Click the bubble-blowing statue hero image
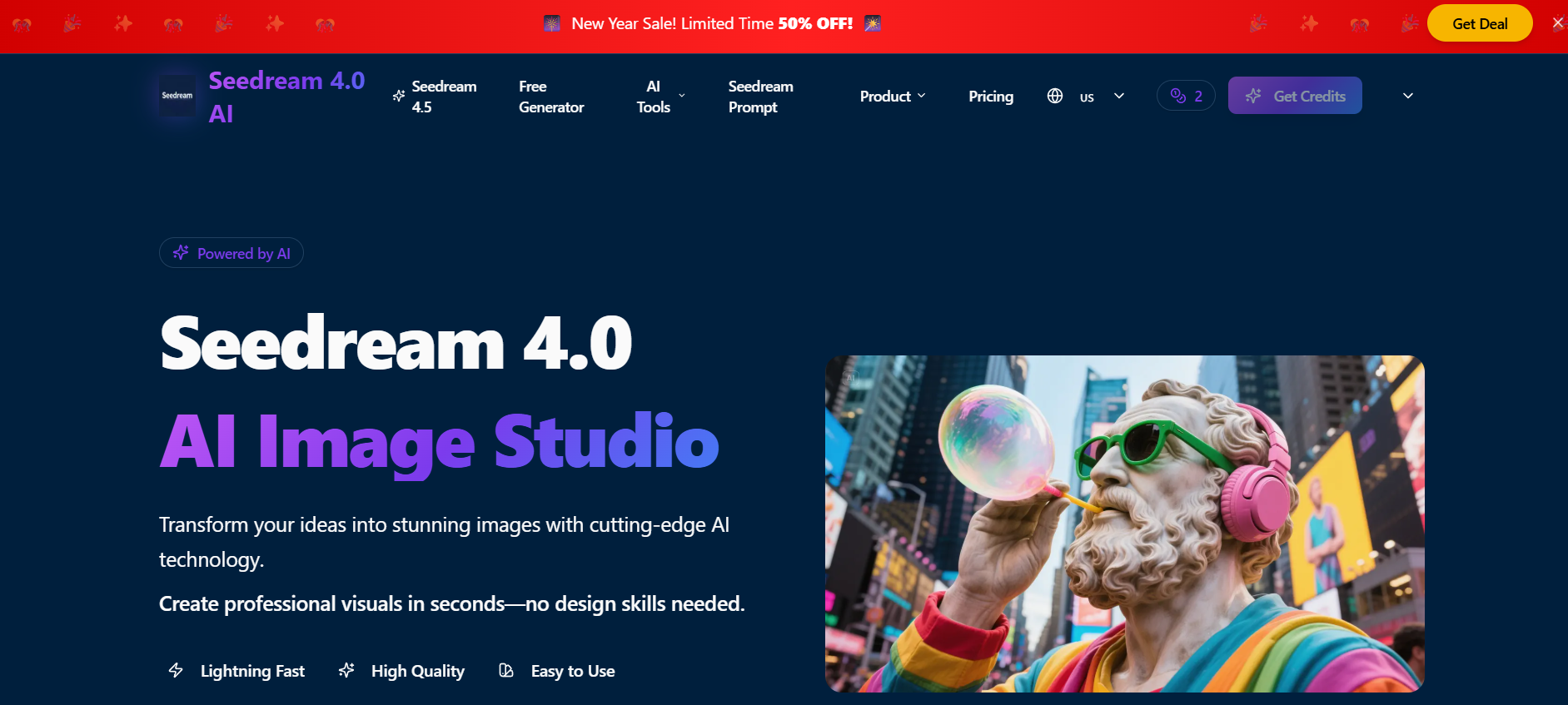Screen dimensions: 1568x705 tap(1124, 524)
